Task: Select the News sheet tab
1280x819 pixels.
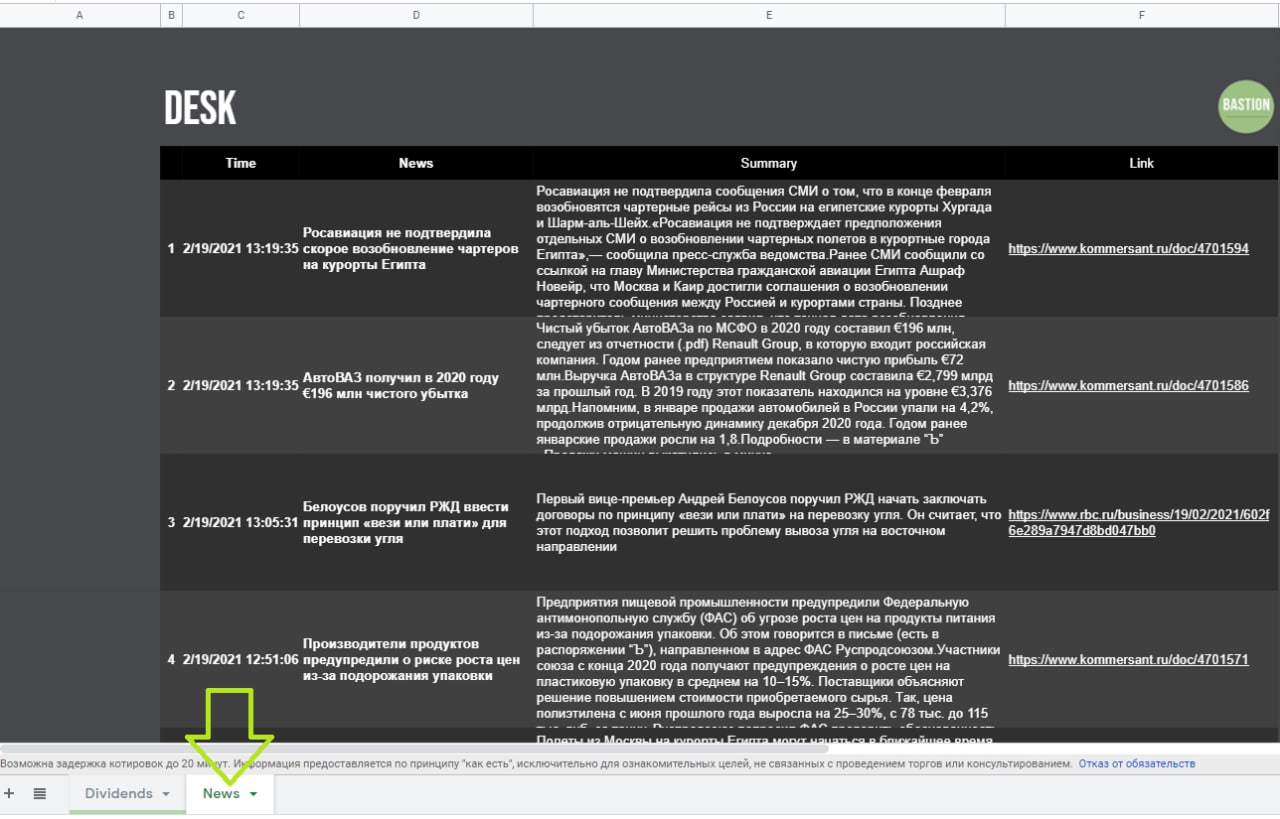Action: [221, 793]
